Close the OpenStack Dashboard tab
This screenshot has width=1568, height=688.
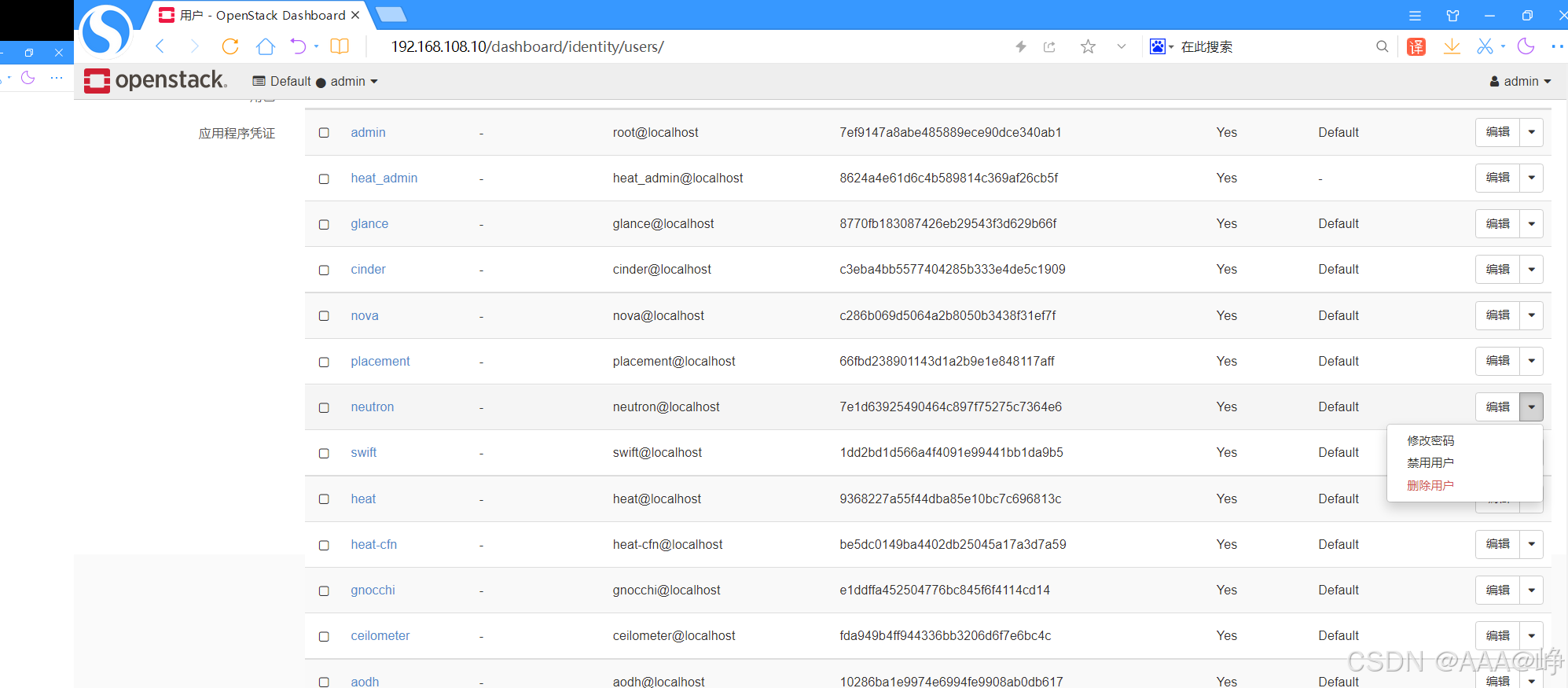[x=355, y=15]
